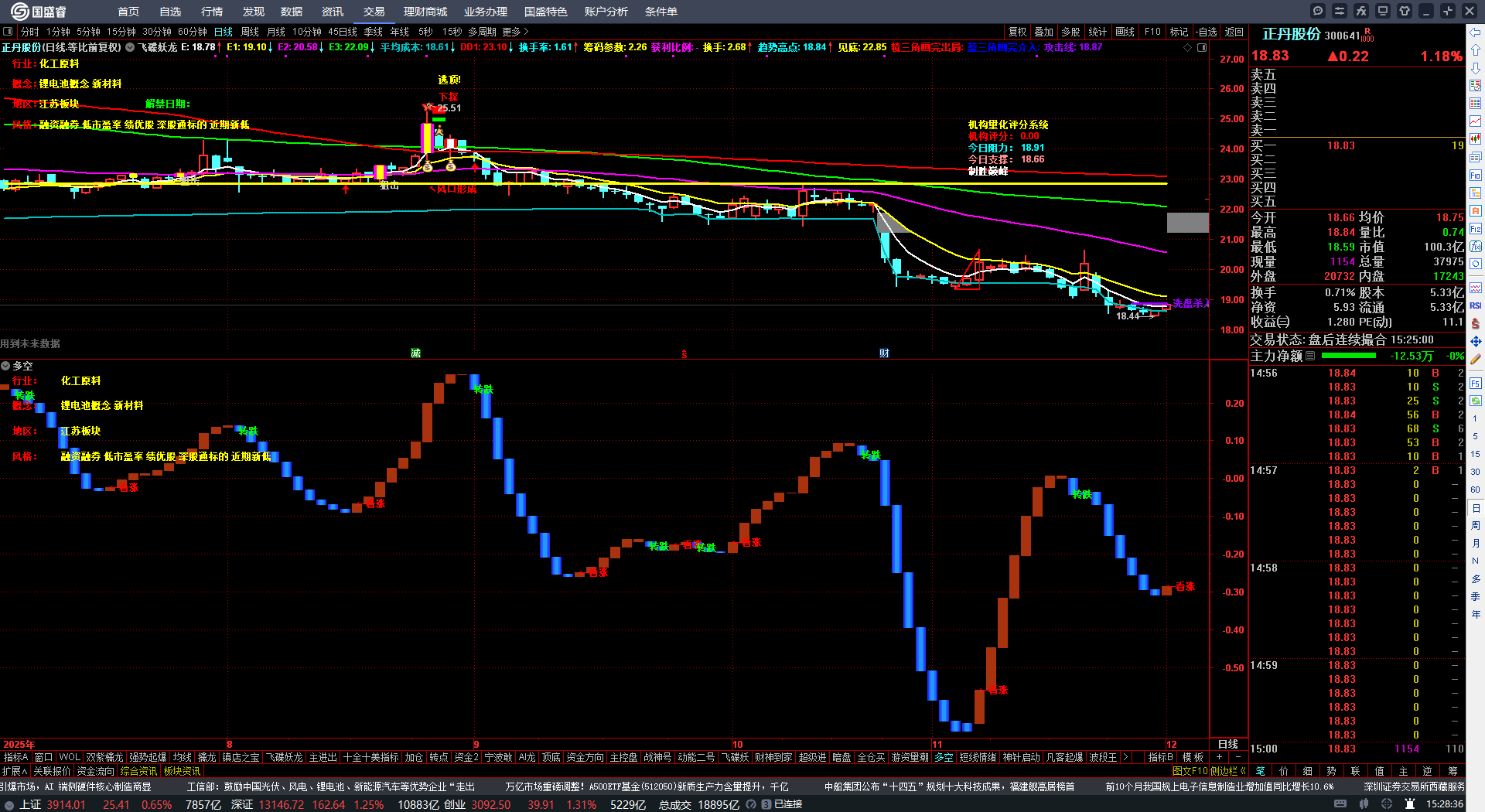Click the 国盛睿 logo icon
Image resolution: width=1485 pixels, height=812 pixels.
(19, 11)
